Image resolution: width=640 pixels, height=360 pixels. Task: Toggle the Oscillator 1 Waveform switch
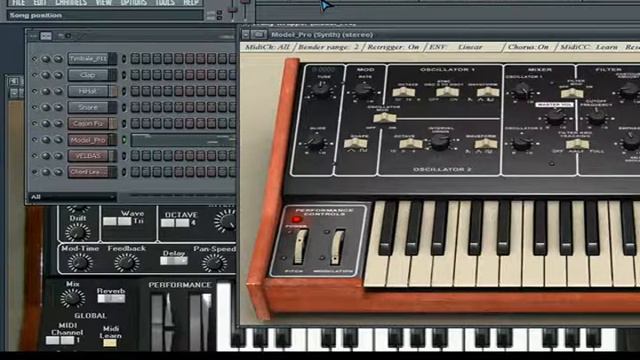click(x=488, y=92)
